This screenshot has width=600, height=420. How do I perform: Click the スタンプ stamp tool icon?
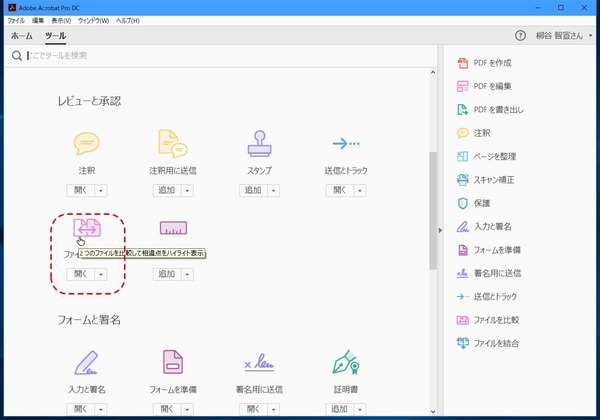pyautogui.click(x=259, y=143)
